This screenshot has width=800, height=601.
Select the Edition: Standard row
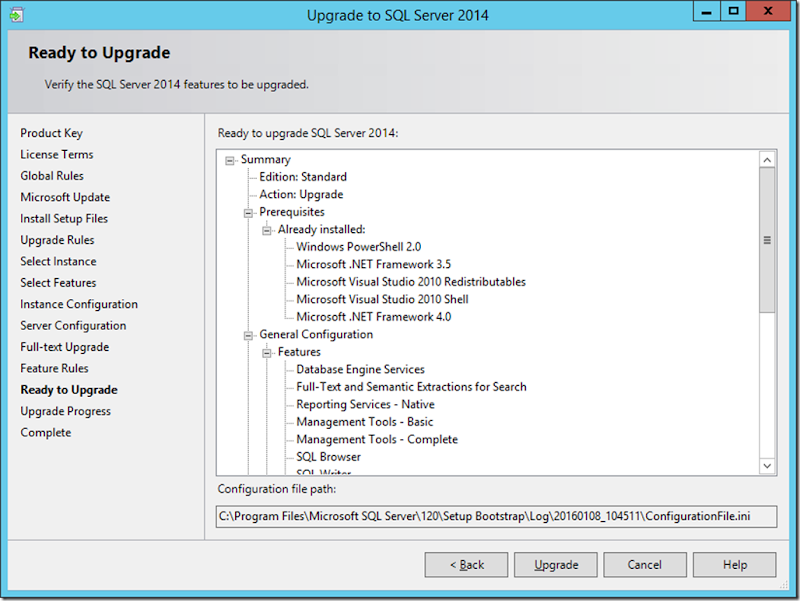point(303,177)
